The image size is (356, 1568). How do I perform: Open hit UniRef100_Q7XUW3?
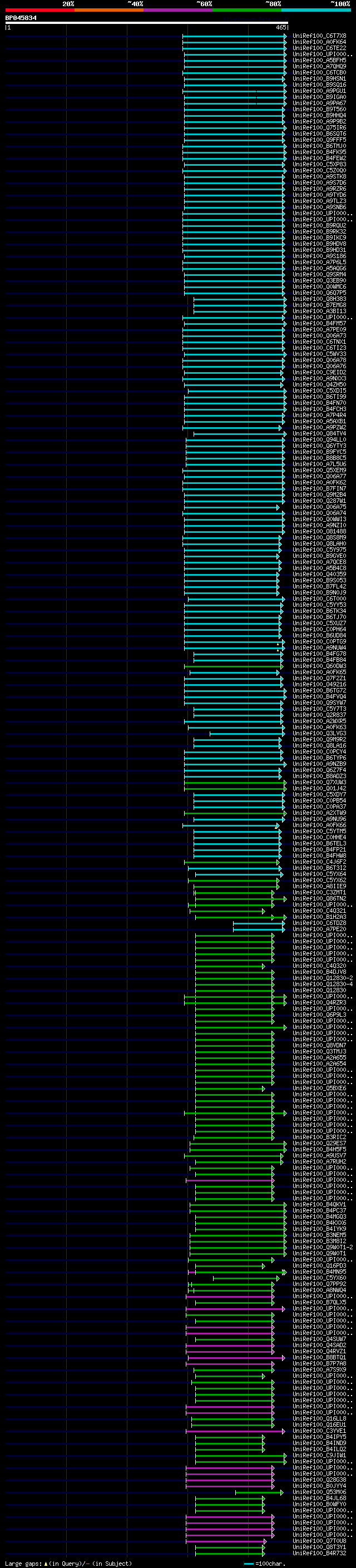click(319, 782)
